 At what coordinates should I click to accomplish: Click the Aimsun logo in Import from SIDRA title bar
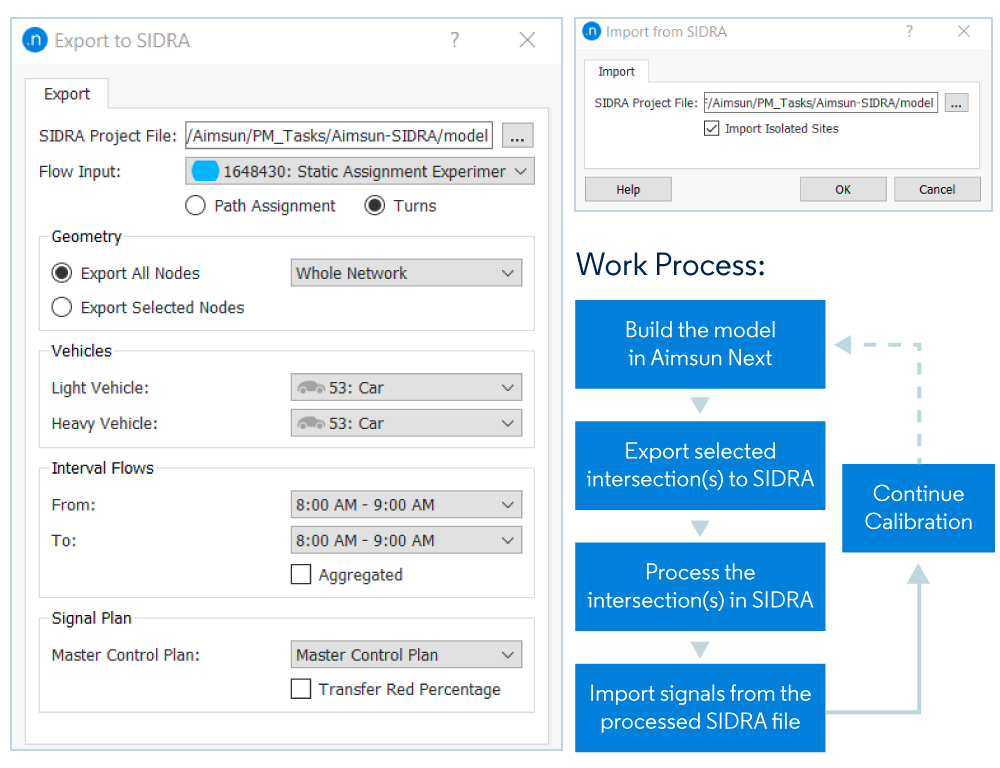tap(592, 31)
